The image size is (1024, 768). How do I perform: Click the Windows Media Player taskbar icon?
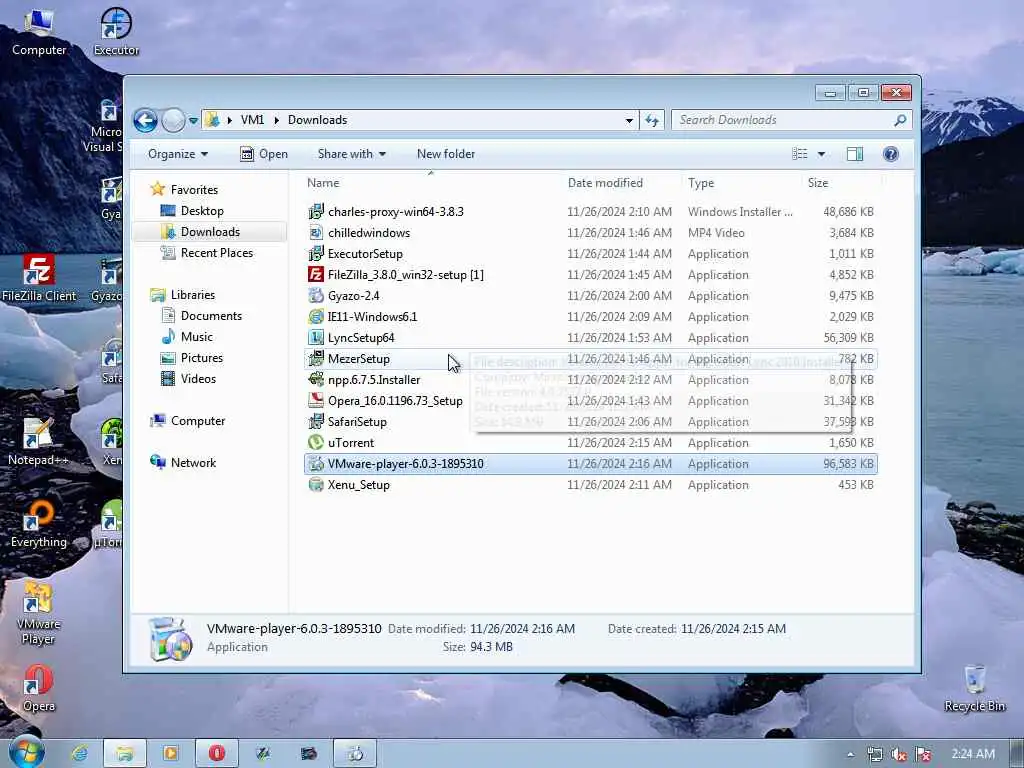coord(170,754)
